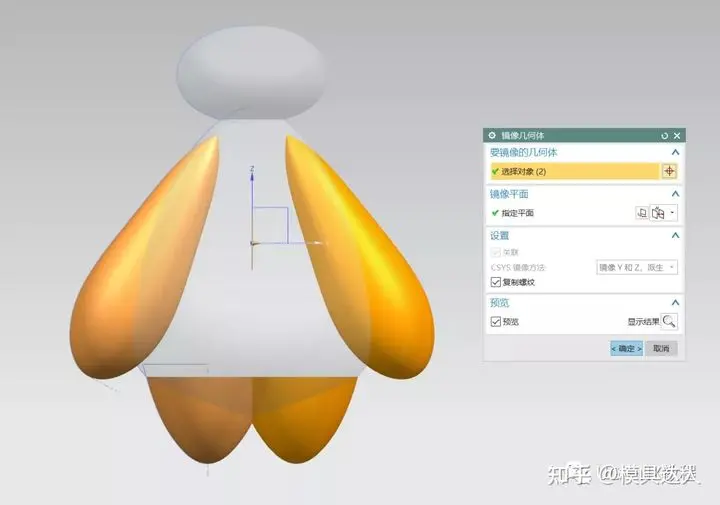This screenshot has height=505, width=720.
Task: Open the plane type dropdown arrow
Action: tap(673, 213)
